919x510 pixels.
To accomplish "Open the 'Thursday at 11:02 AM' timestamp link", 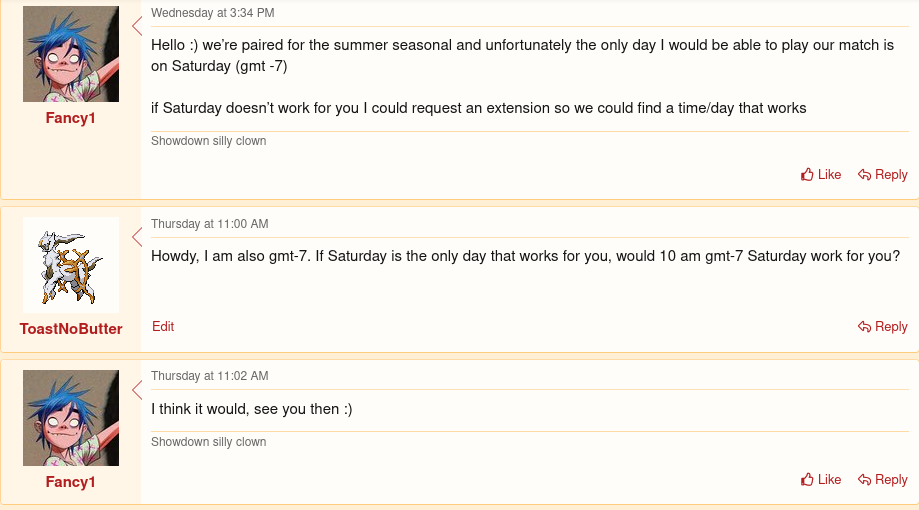I will coord(210,376).
